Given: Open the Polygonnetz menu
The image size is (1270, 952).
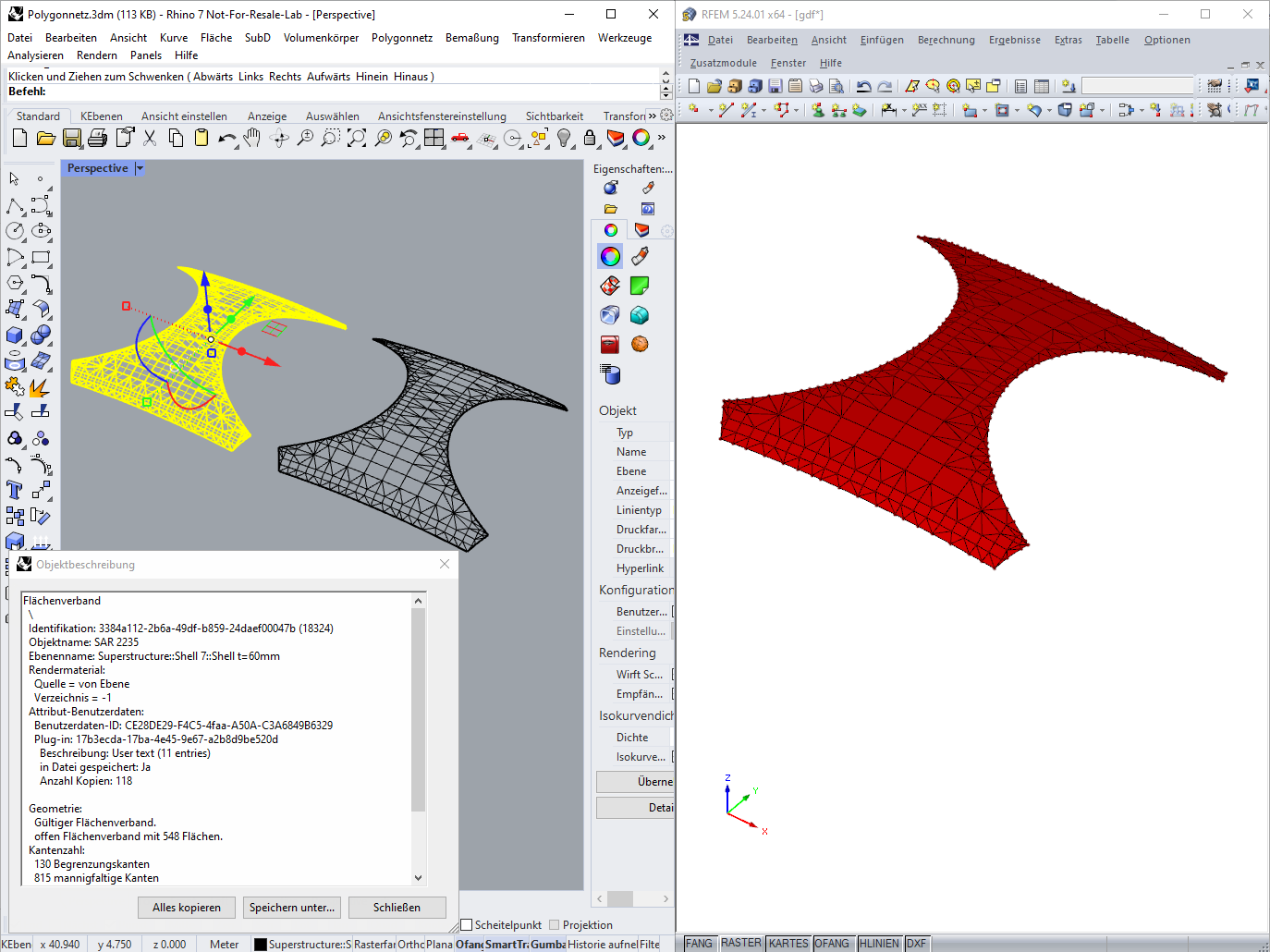Looking at the screenshot, I should pyautogui.click(x=402, y=38).
